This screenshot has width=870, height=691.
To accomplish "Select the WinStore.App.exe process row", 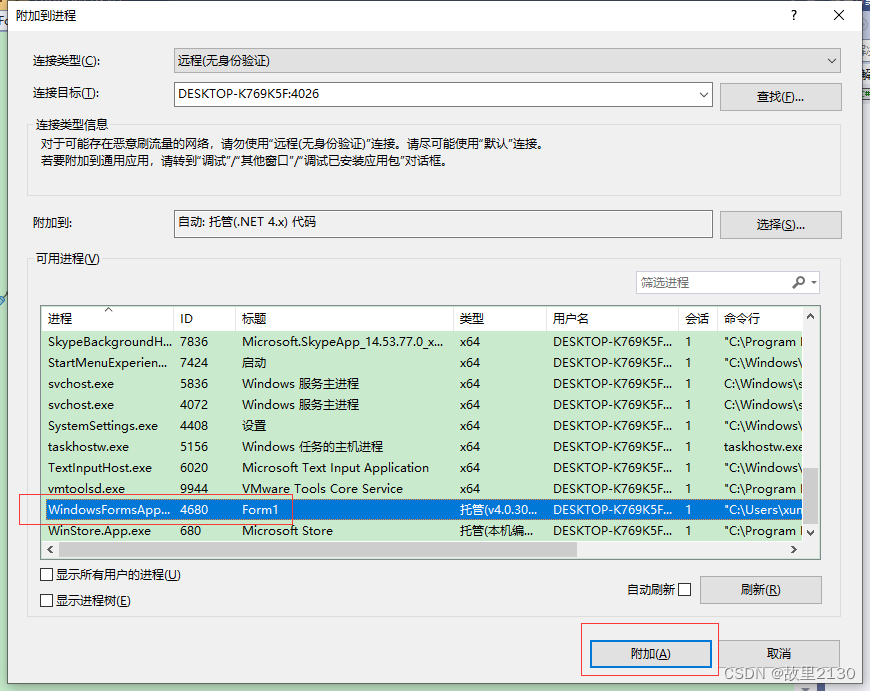I will point(423,531).
